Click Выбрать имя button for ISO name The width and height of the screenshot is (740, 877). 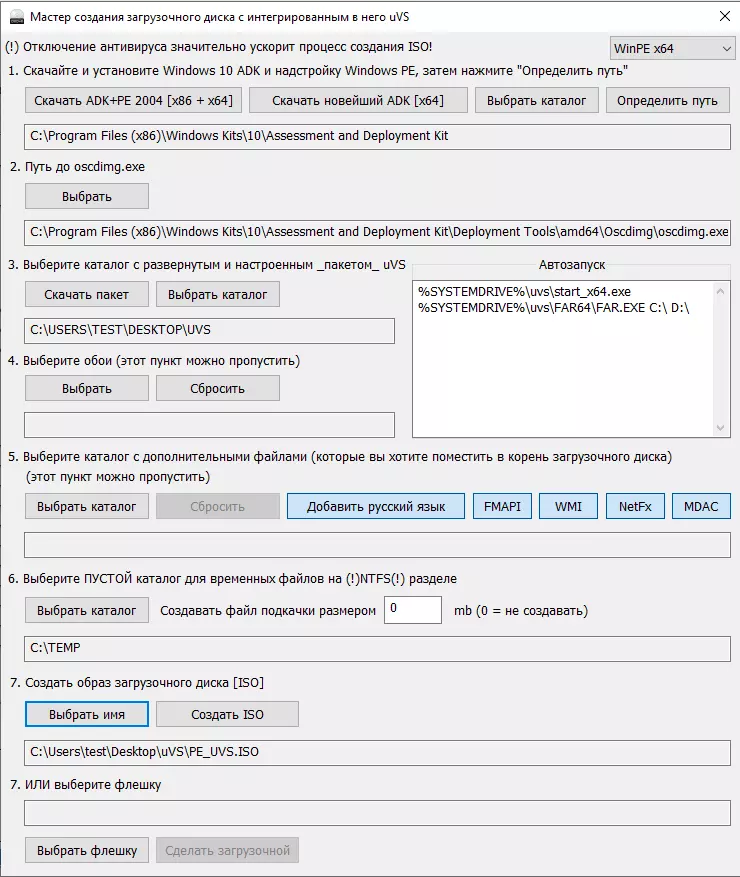(87, 714)
